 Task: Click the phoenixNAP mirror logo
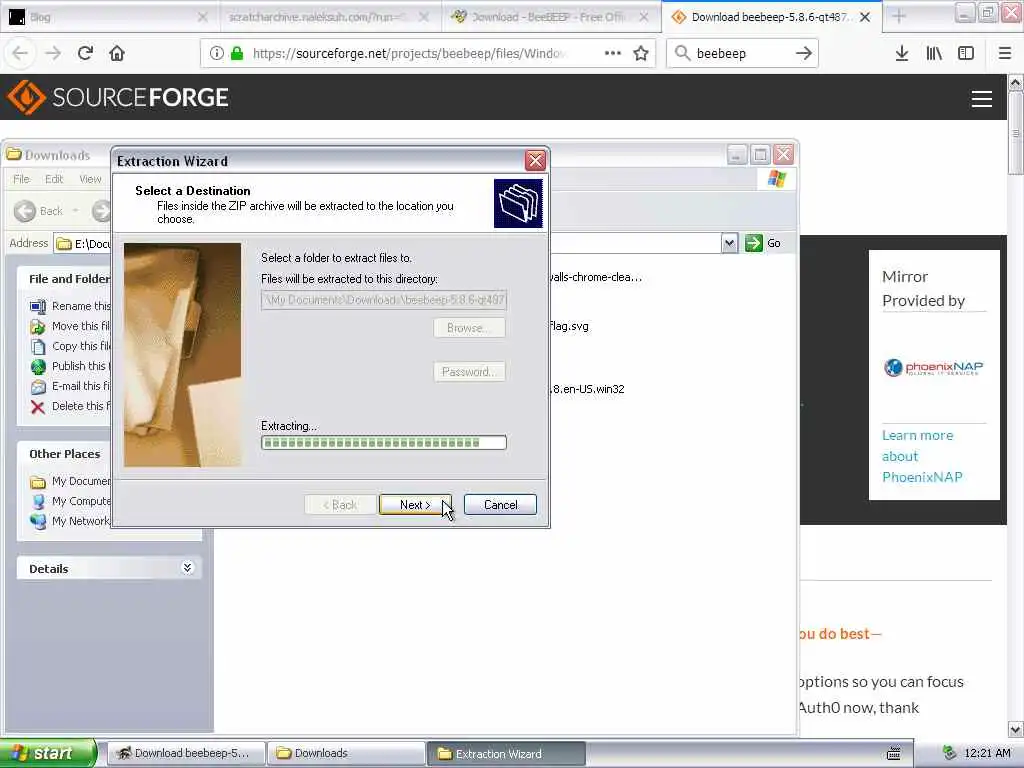933,368
